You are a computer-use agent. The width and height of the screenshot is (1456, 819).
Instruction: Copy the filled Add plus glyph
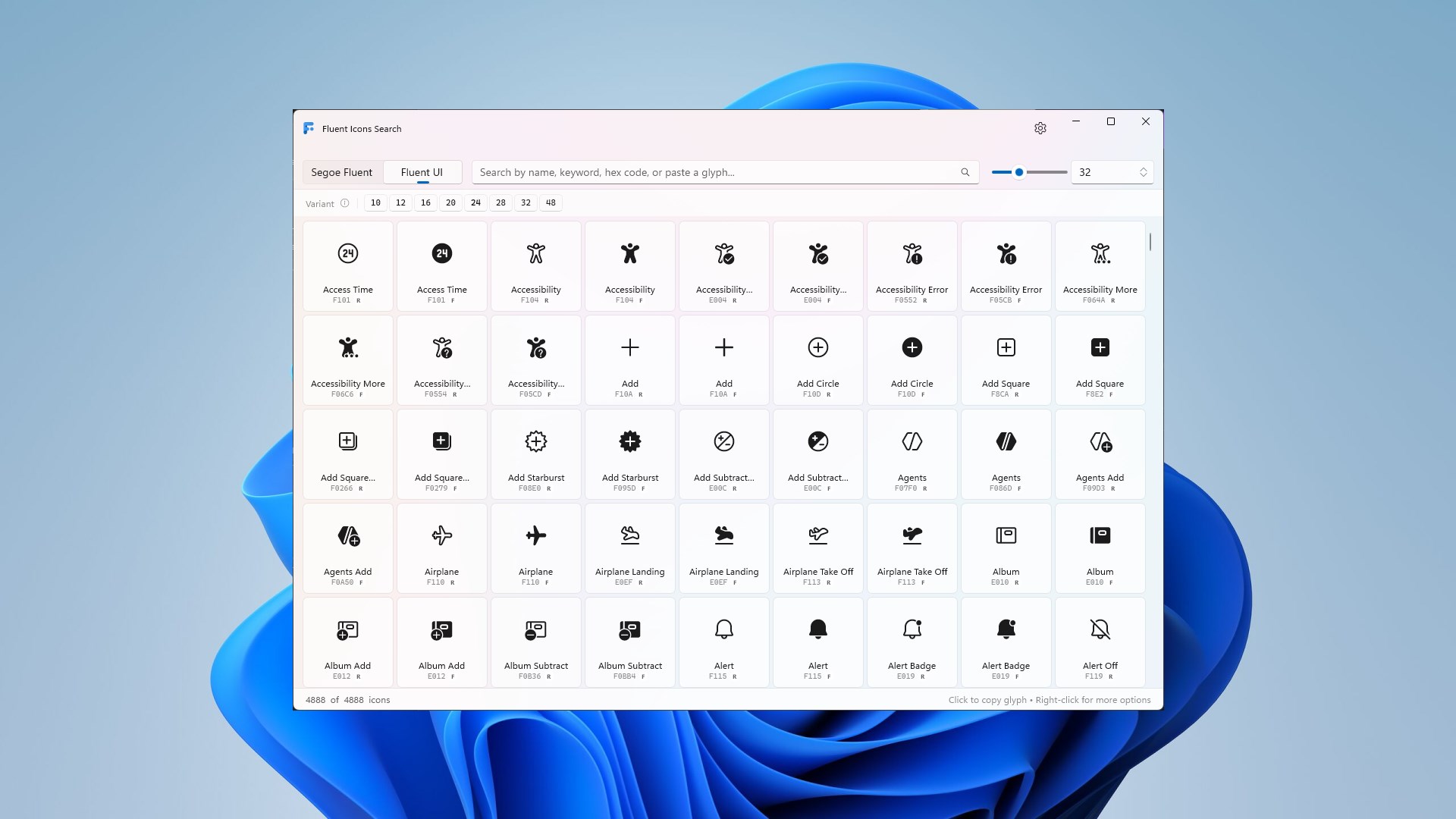pyautogui.click(x=724, y=360)
